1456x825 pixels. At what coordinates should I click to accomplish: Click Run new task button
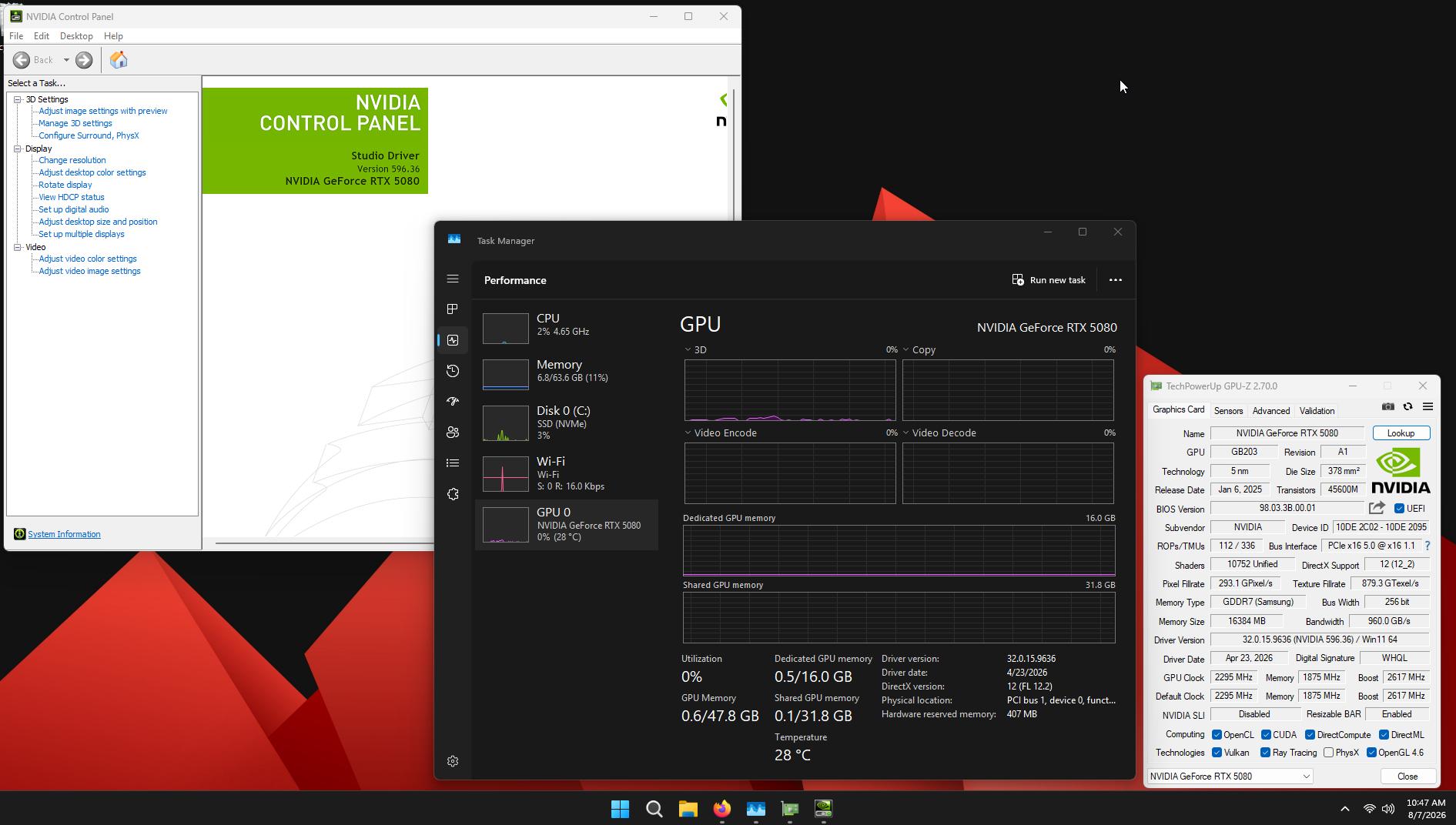tap(1049, 280)
